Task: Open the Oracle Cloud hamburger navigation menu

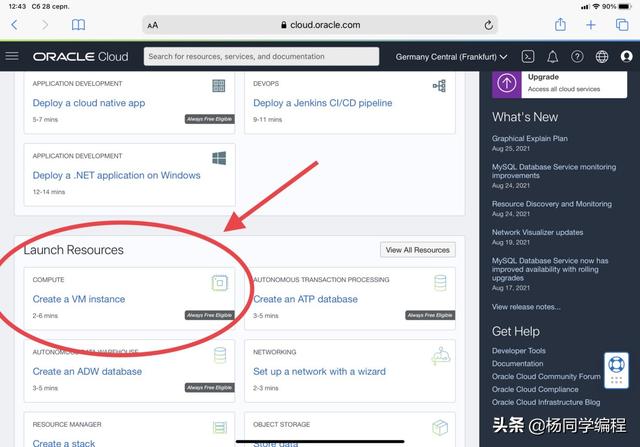Action: tap(12, 56)
